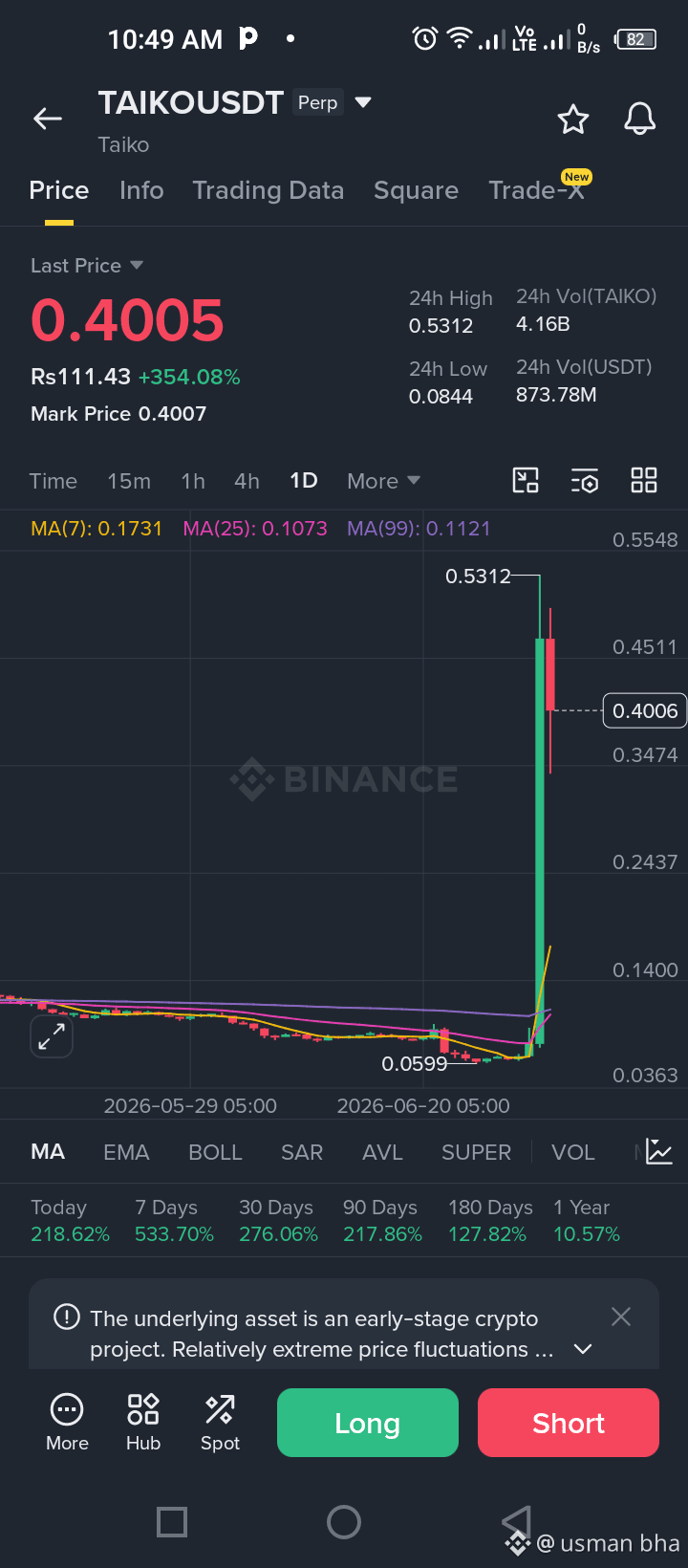
Task: Open price alert bell icon
Action: [x=639, y=120]
